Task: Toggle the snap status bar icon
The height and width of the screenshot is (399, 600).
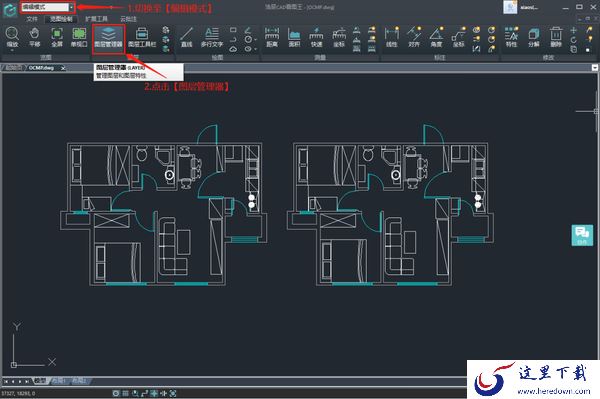Action: coord(116,393)
